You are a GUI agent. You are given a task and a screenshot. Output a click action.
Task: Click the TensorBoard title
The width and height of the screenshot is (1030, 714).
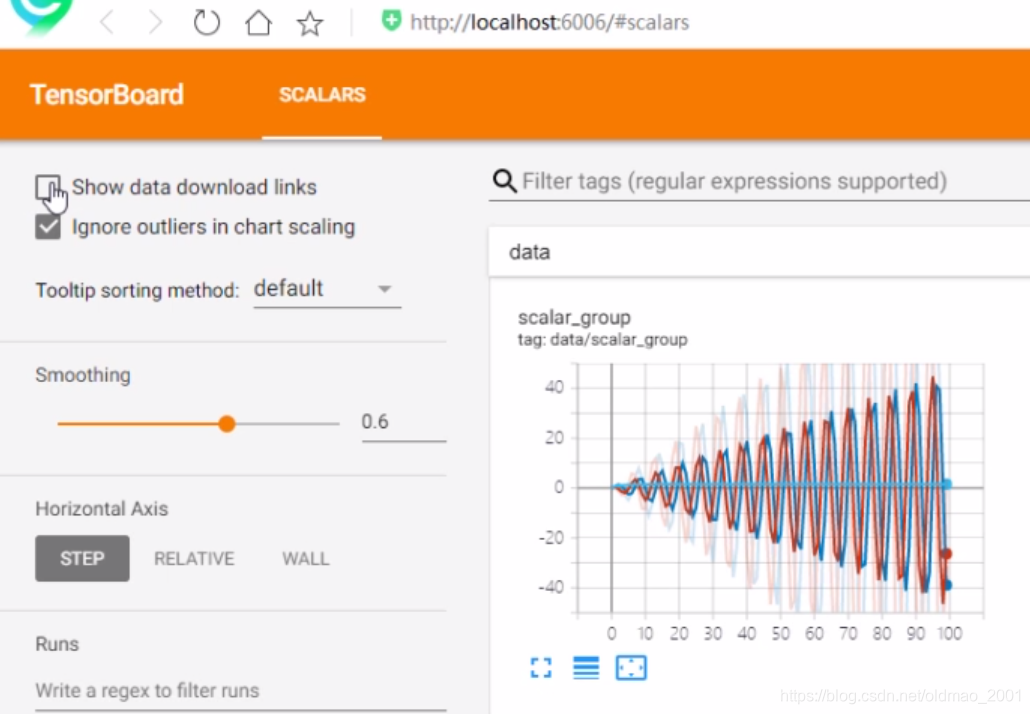coord(107,95)
